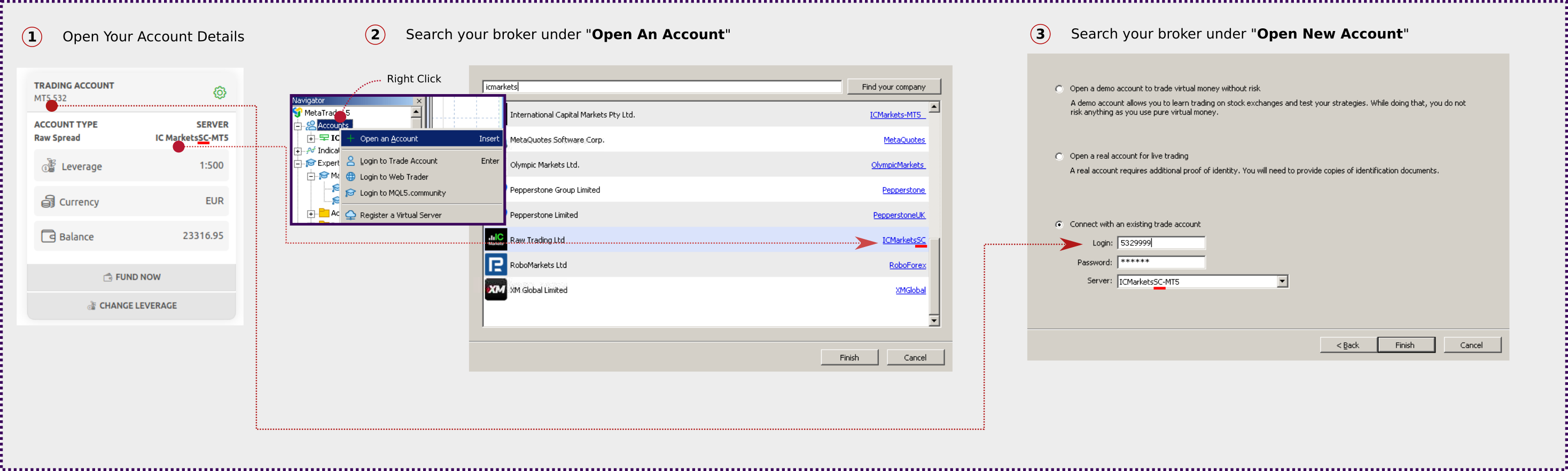The height and width of the screenshot is (471, 1568).
Task: Click the Indicators chart icon in Navigator
Action: 311,150
